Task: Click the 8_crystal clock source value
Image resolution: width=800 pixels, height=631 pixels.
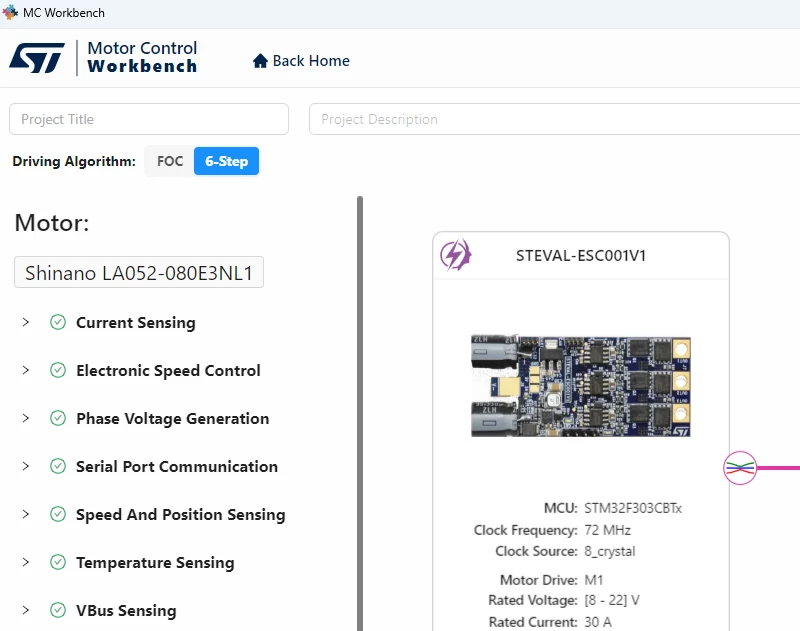Action: point(610,551)
